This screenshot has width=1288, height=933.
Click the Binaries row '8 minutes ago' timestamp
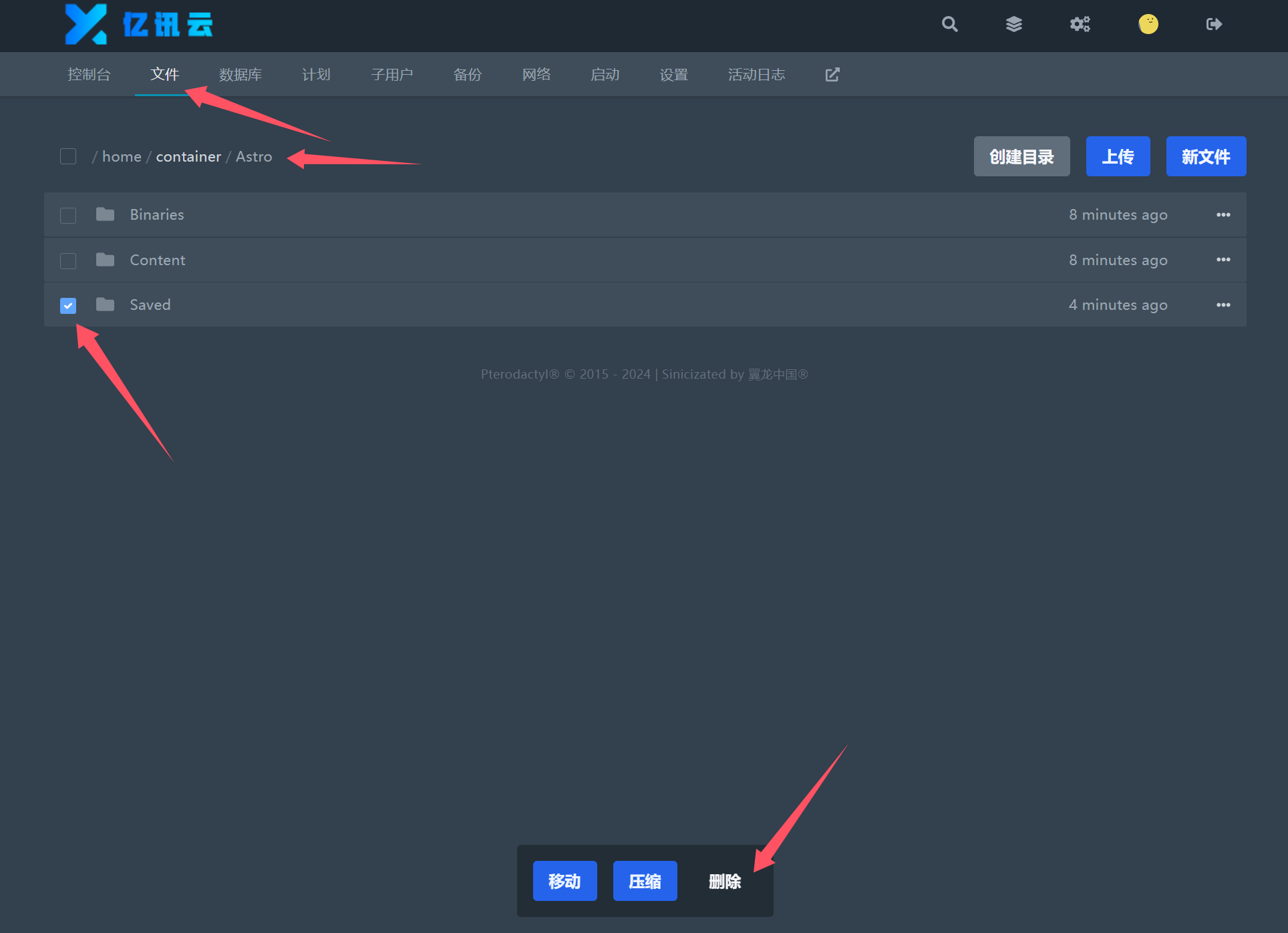(1118, 214)
